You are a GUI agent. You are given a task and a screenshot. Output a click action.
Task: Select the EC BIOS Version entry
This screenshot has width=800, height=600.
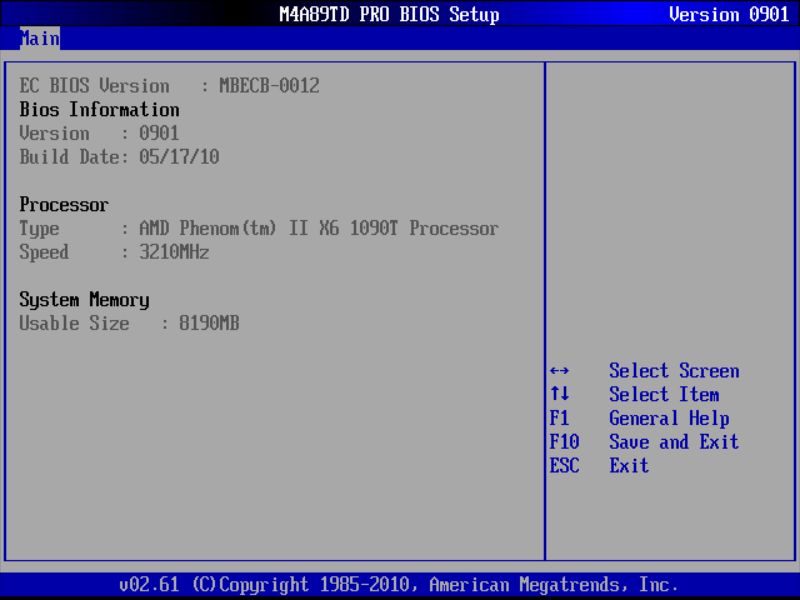click(x=170, y=85)
